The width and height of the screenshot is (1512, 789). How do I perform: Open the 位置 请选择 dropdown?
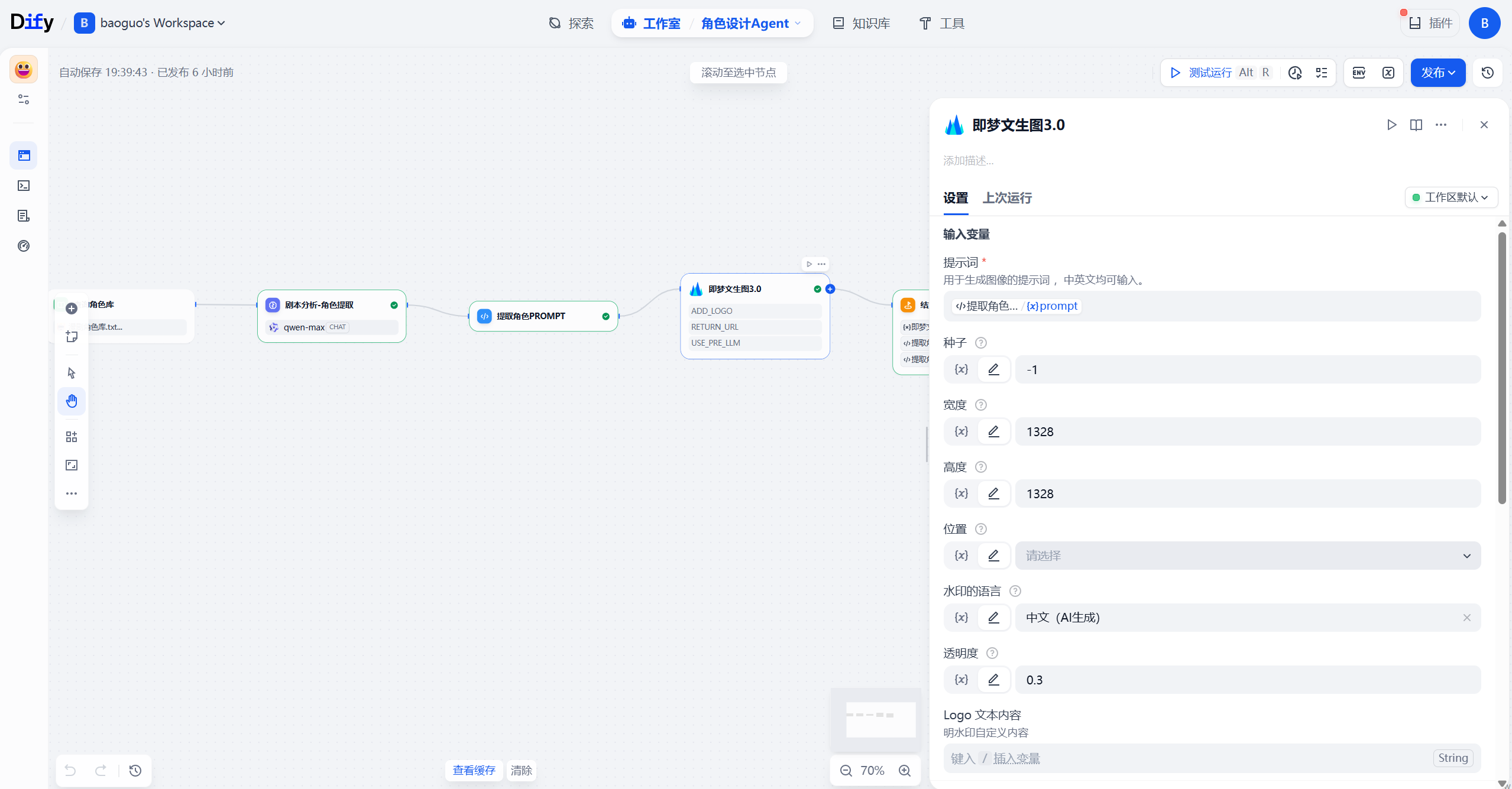(x=1248, y=556)
